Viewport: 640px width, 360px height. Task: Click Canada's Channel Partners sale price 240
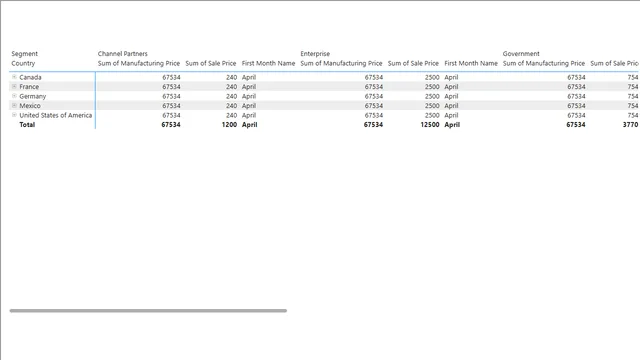231,77
